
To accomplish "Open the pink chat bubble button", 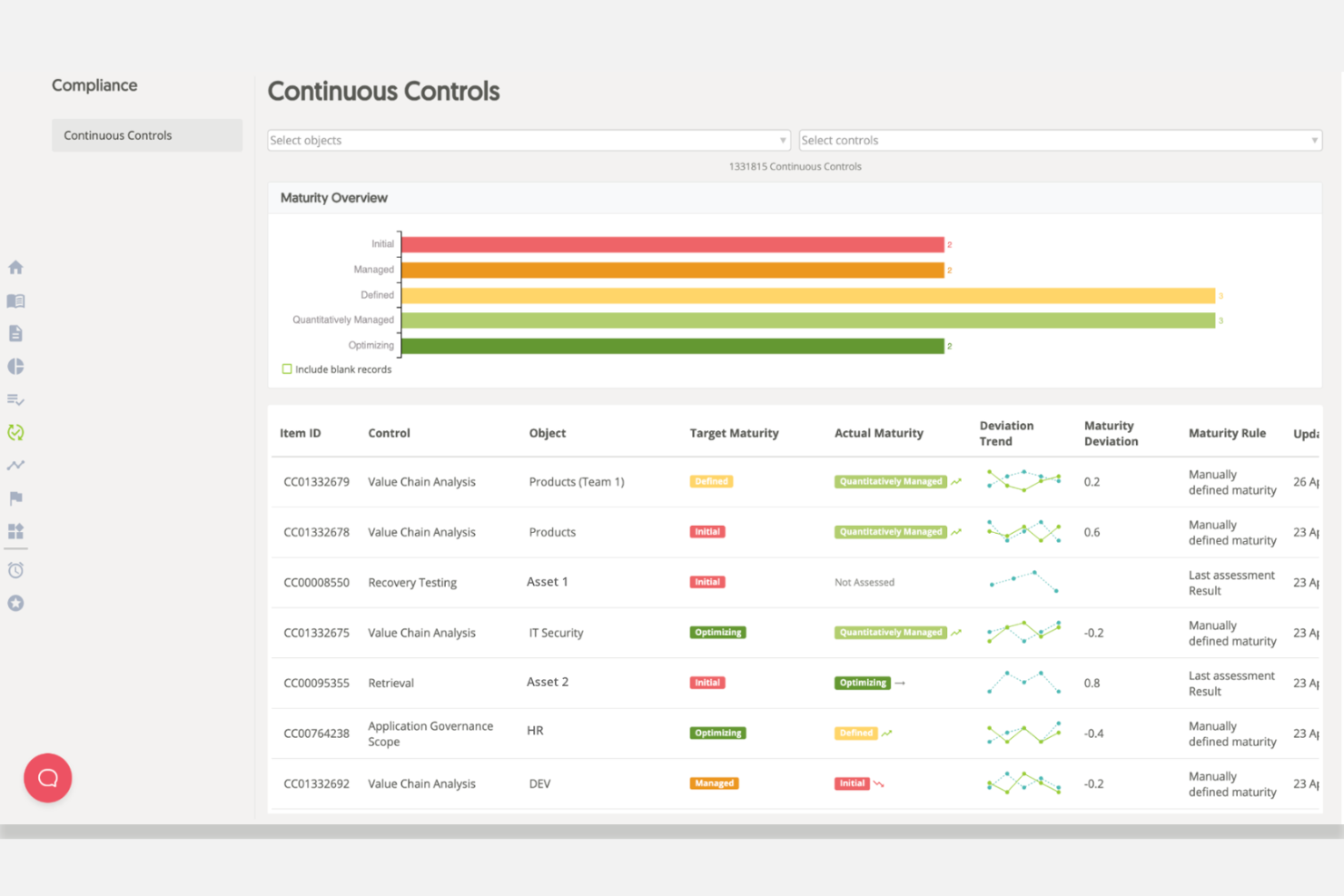I will tap(47, 778).
